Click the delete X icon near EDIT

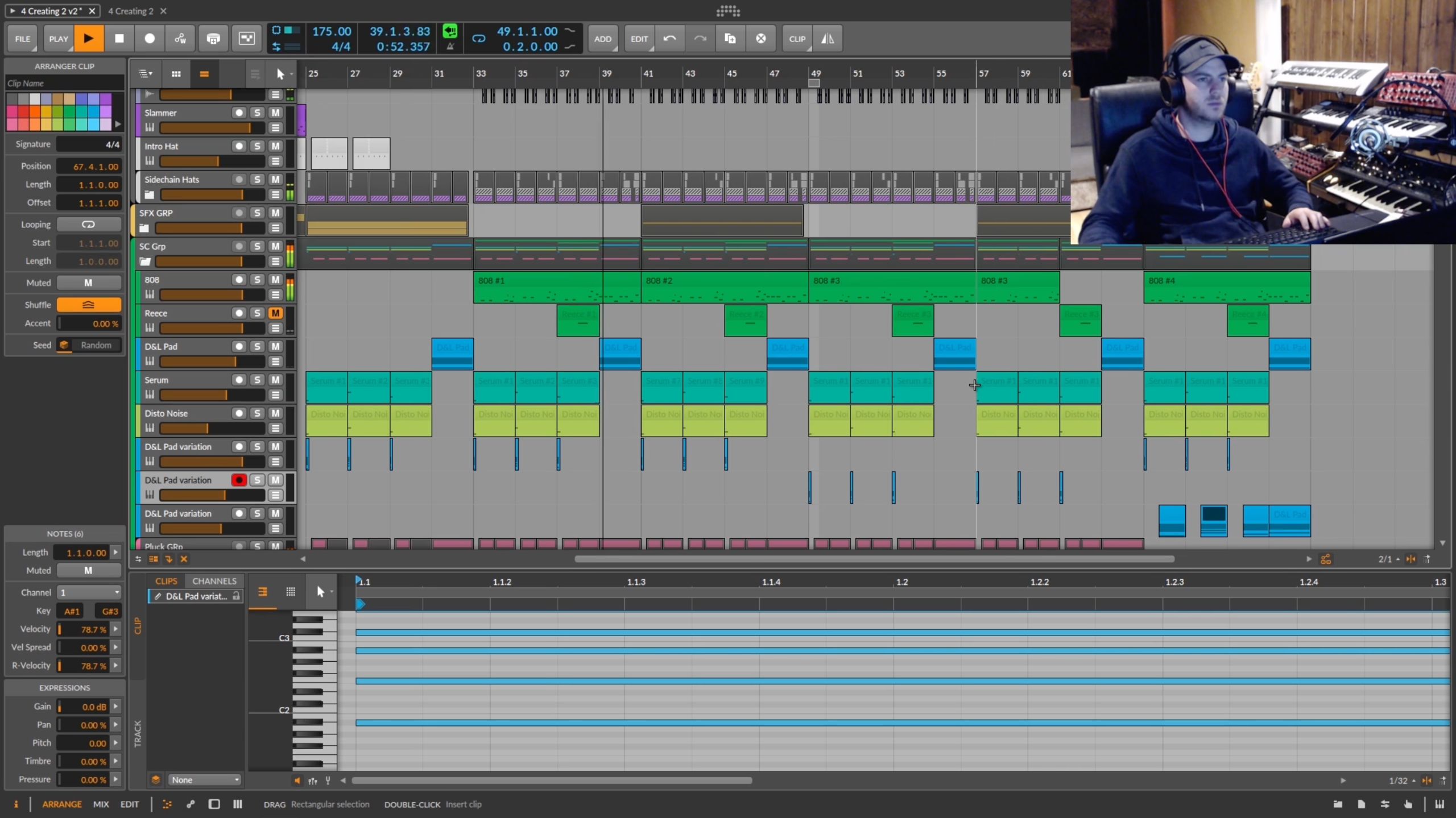pyautogui.click(x=760, y=39)
